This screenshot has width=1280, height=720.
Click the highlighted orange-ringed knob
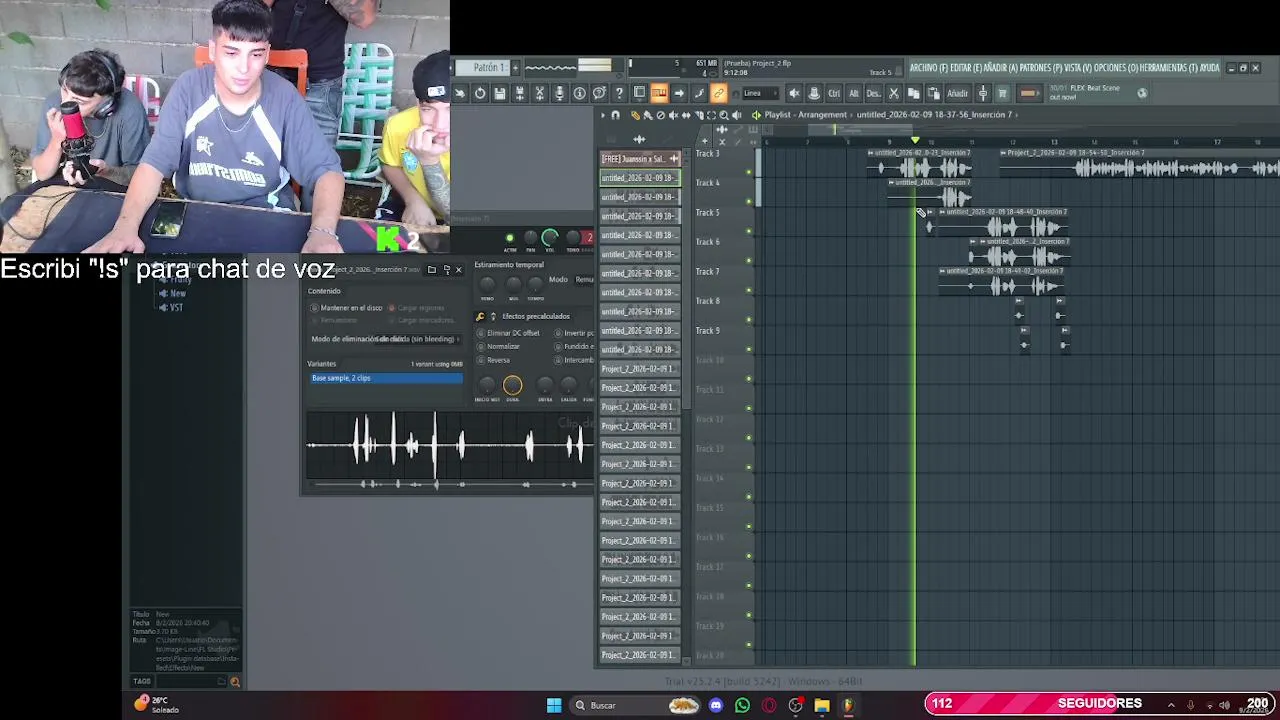[x=512, y=386]
